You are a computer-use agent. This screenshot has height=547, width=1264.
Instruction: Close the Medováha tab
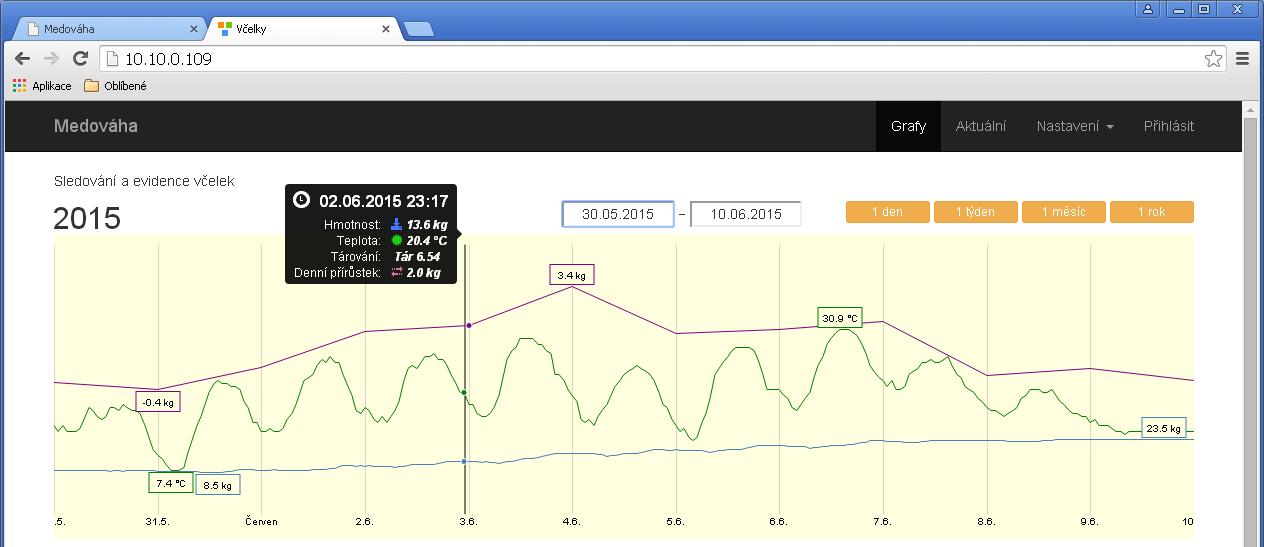click(194, 29)
